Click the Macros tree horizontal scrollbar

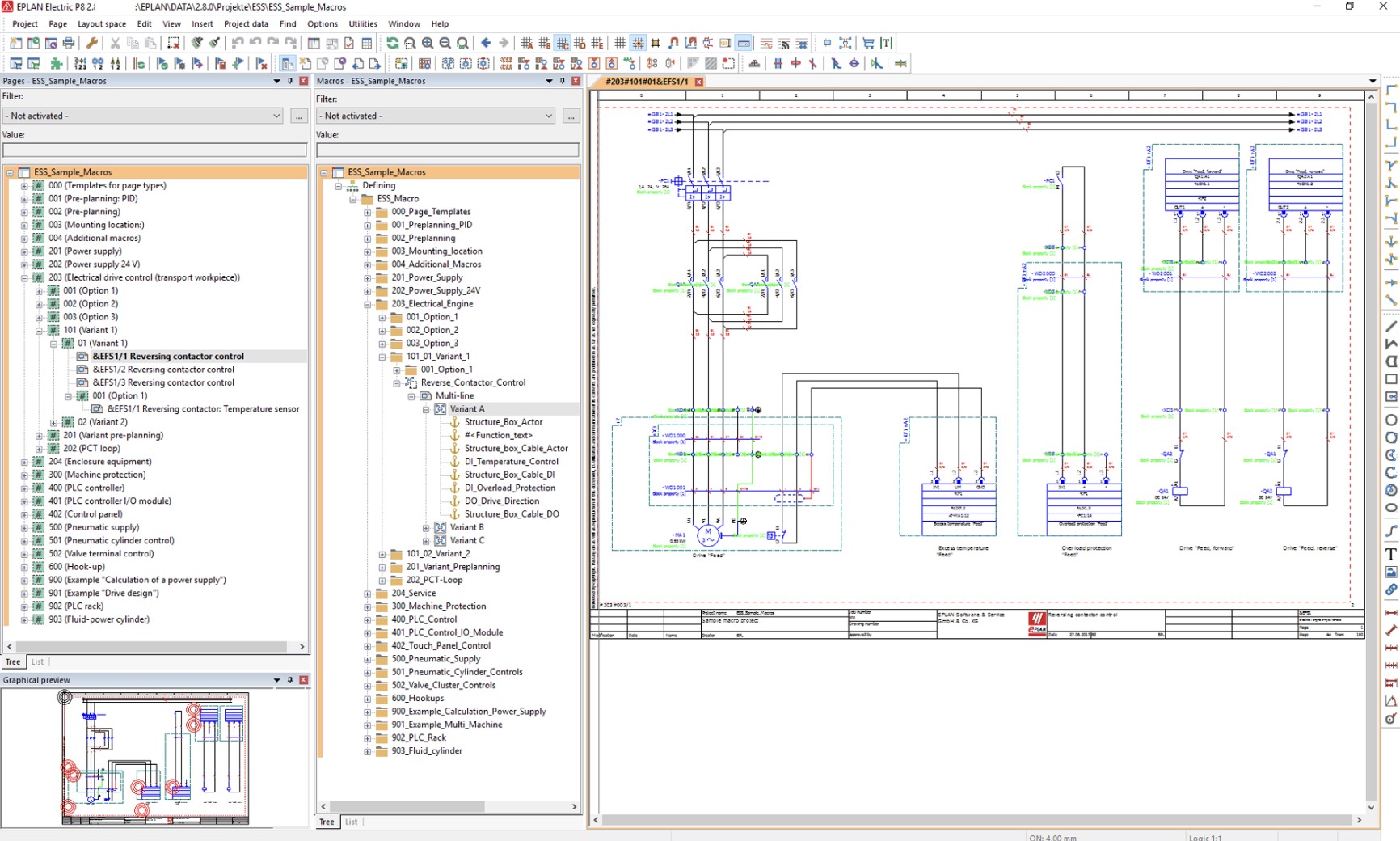click(x=449, y=806)
